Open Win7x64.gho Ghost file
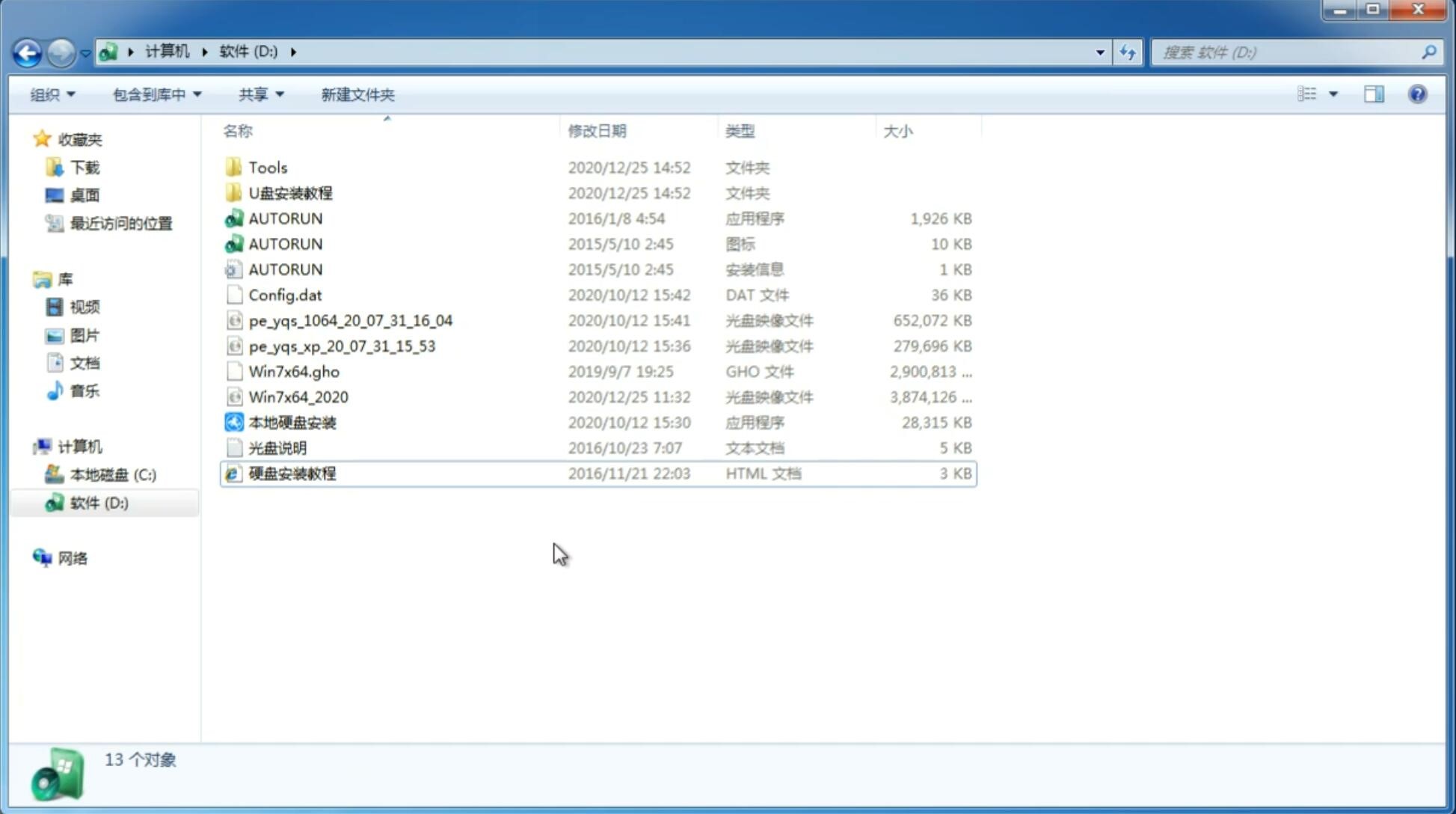1456x814 pixels. (294, 371)
